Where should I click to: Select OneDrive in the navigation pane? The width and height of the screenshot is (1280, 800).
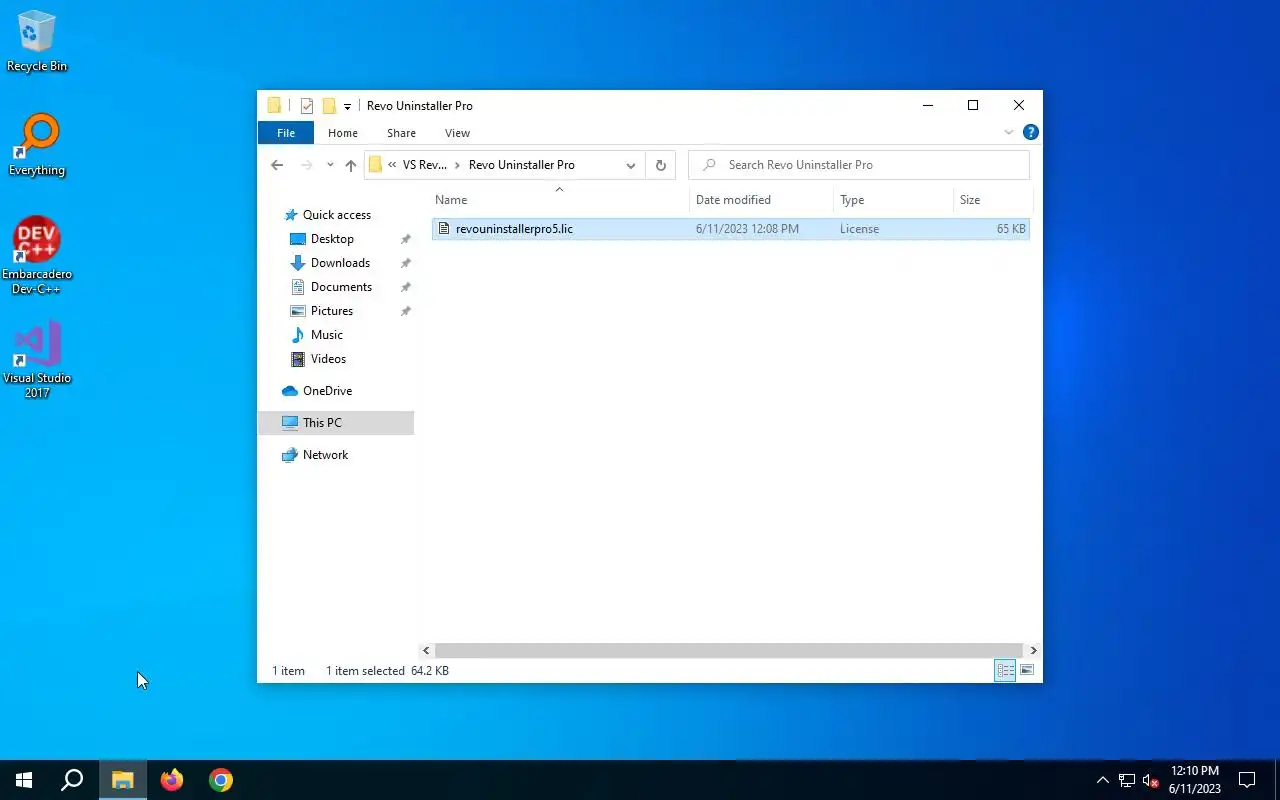pos(327,391)
